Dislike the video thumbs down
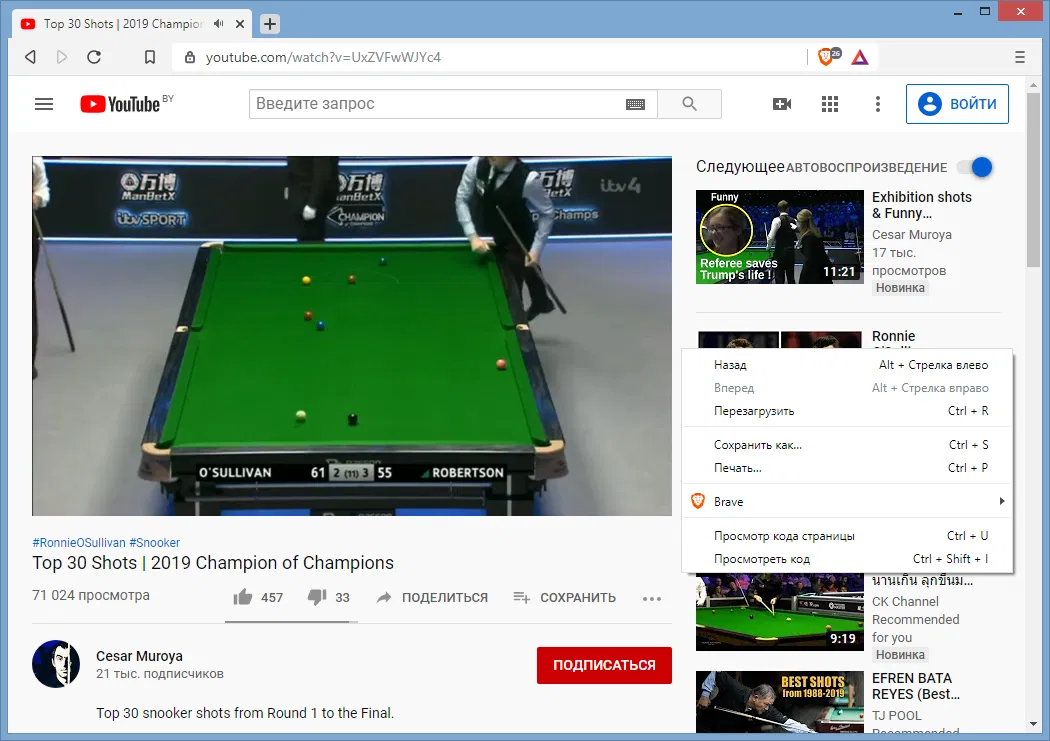The width and height of the screenshot is (1050, 741). tap(317, 597)
